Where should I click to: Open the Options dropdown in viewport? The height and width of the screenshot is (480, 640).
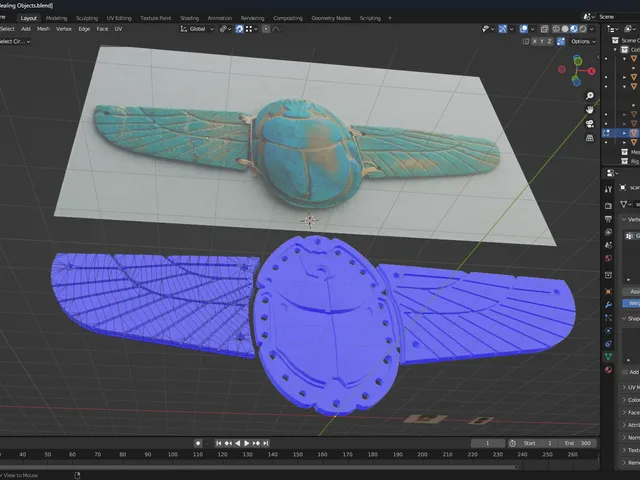pos(583,41)
